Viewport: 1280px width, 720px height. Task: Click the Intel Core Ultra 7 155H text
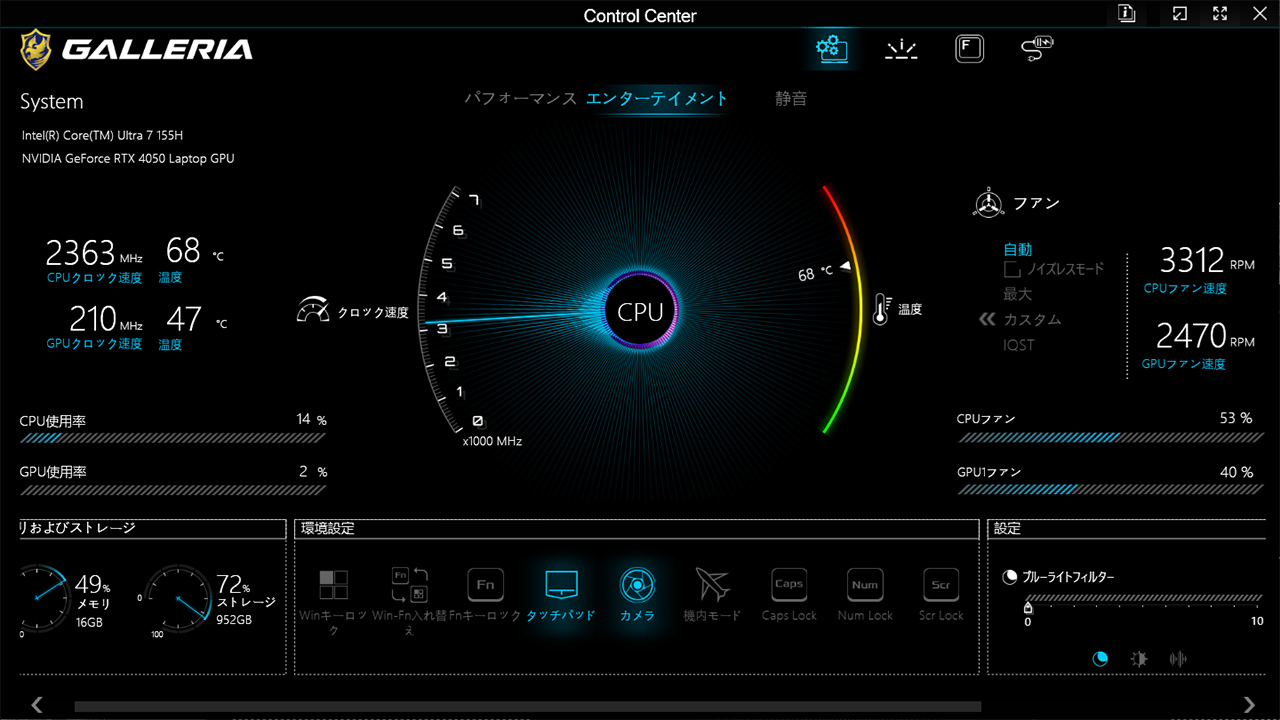[x=103, y=135]
